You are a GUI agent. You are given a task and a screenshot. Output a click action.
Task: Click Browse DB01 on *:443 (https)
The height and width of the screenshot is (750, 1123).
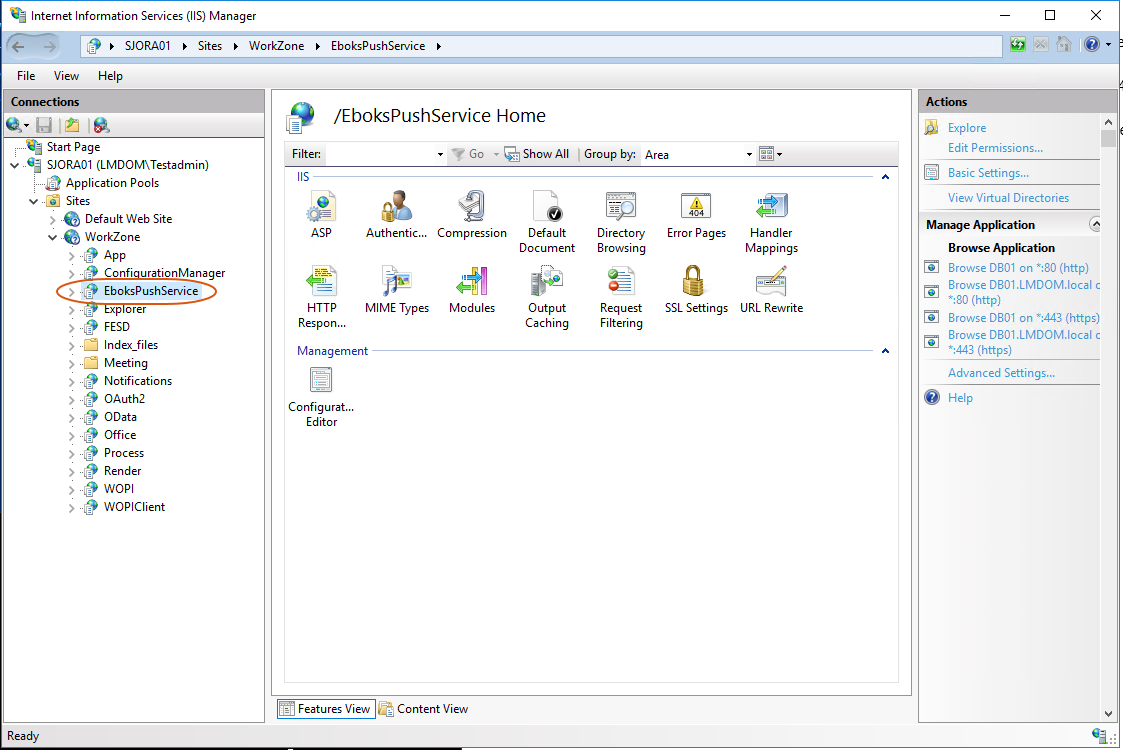1023,317
